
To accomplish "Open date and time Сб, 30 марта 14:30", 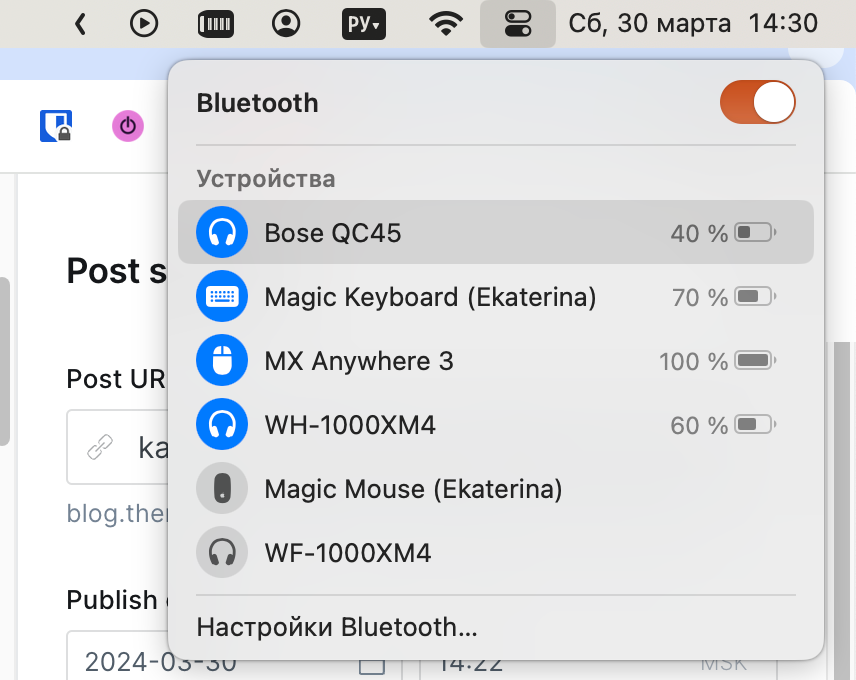I will tap(693, 23).
